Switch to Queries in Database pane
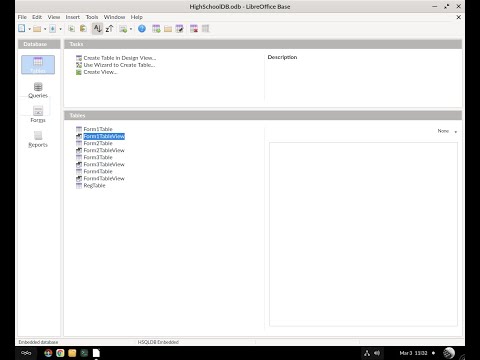The width and height of the screenshot is (480, 360). (38, 90)
